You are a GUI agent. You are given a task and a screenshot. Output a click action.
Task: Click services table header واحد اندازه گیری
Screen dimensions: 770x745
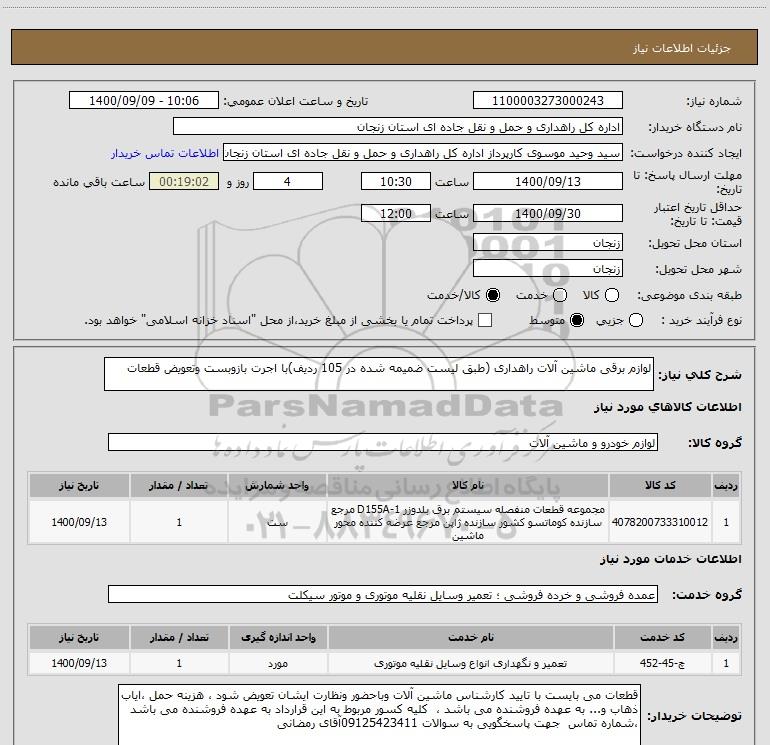point(278,637)
